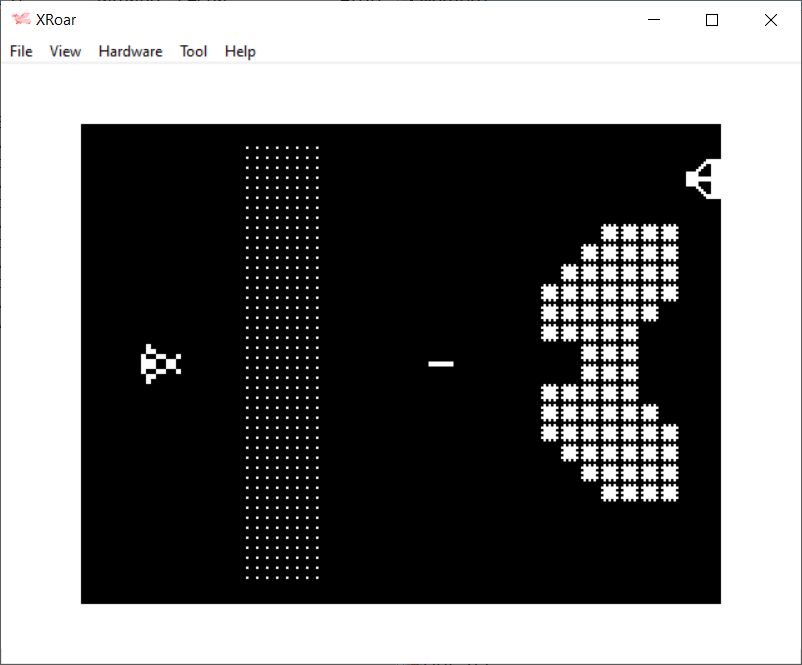Click the top row of the dotted barrier
This screenshot has width=802, height=665.
(282, 148)
